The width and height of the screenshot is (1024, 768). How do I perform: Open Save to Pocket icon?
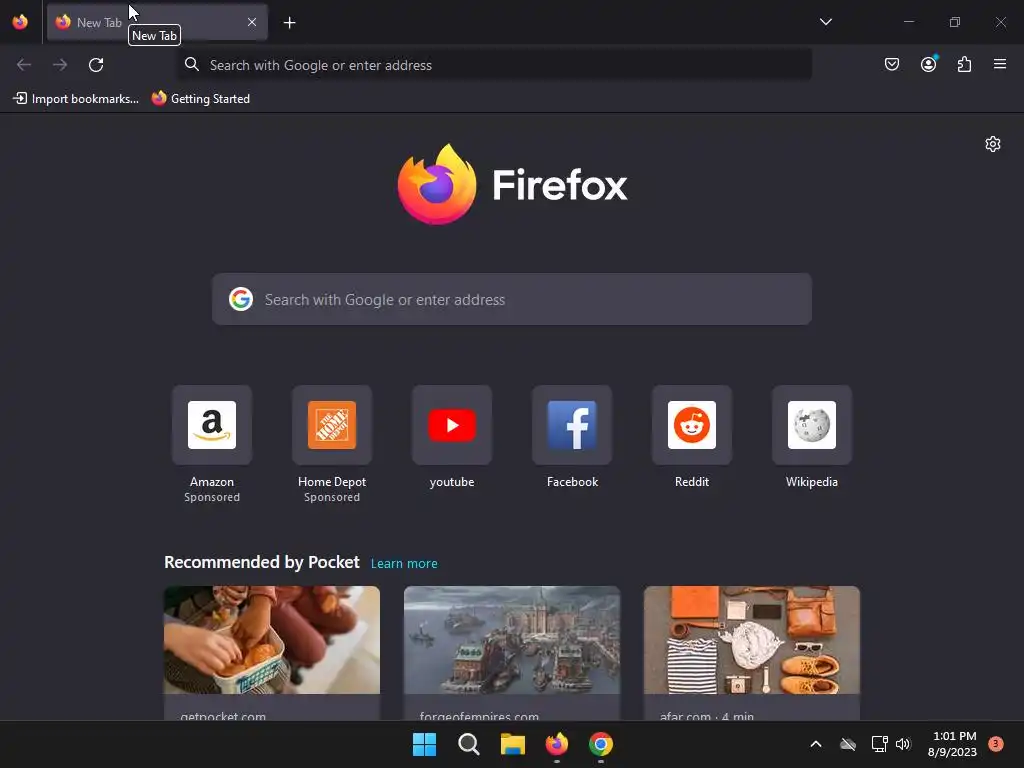point(891,64)
